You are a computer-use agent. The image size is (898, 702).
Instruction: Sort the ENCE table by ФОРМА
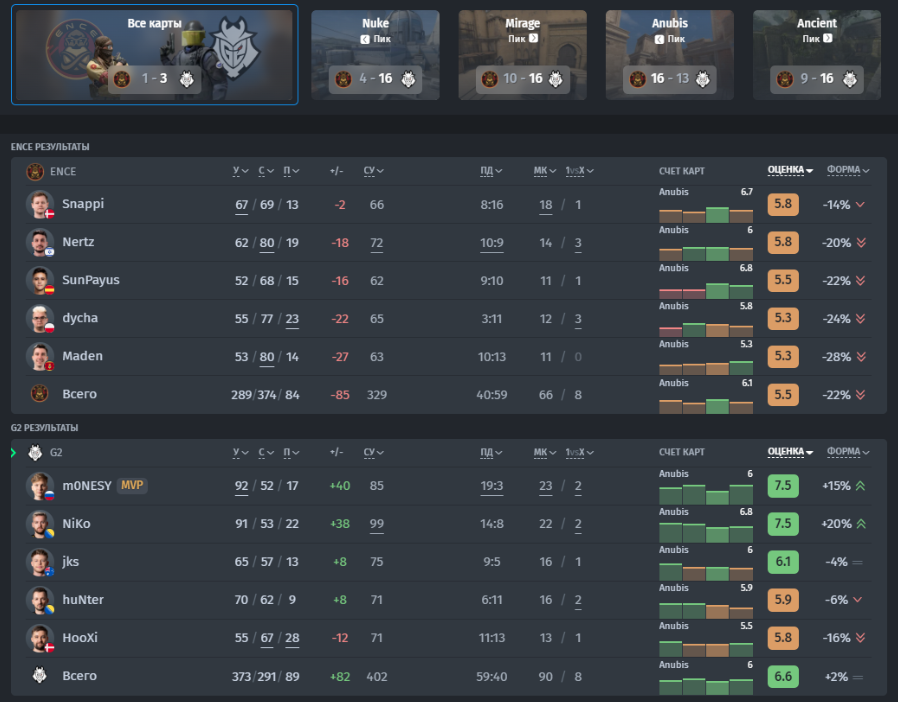[x=848, y=170]
